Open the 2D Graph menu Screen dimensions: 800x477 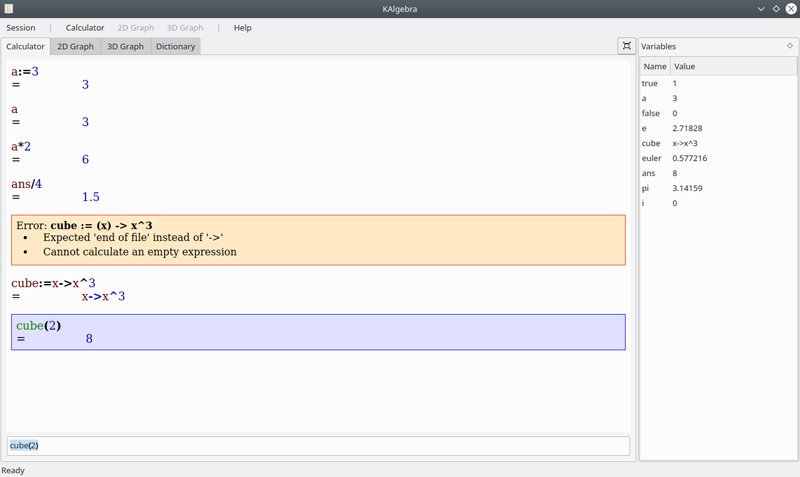(136, 28)
